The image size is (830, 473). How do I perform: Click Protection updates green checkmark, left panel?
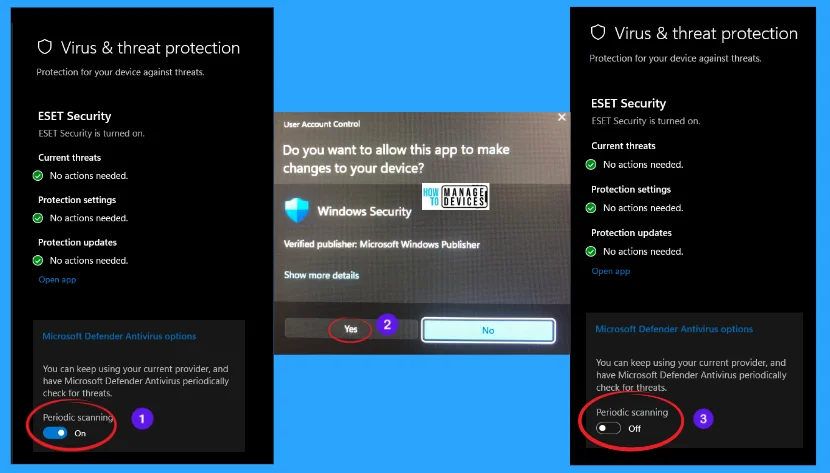pos(38,260)
